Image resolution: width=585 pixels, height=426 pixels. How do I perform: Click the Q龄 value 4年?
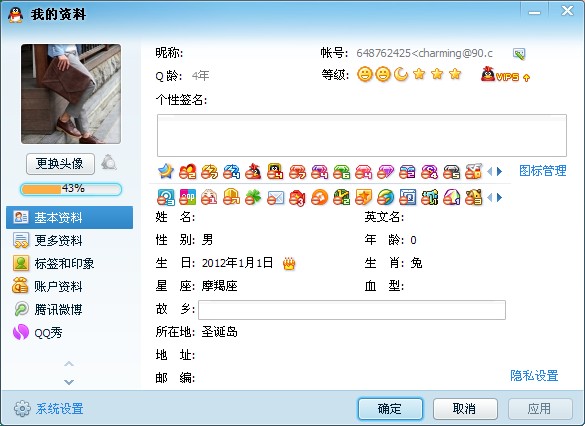coord(201,76)
